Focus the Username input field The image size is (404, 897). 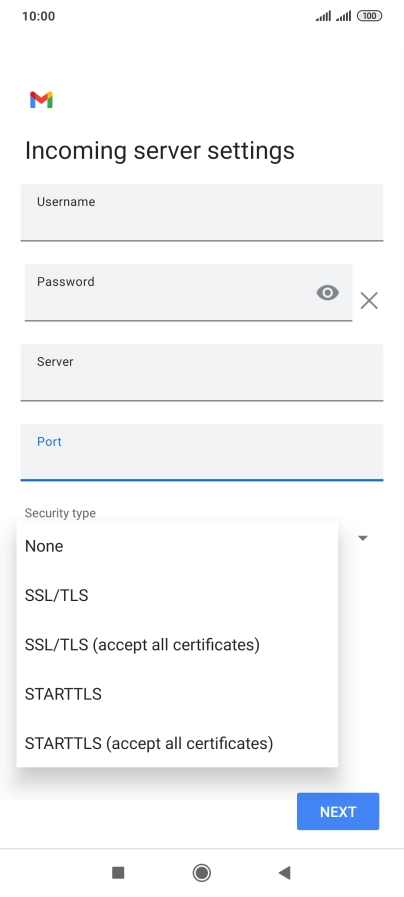pos(201,212)
